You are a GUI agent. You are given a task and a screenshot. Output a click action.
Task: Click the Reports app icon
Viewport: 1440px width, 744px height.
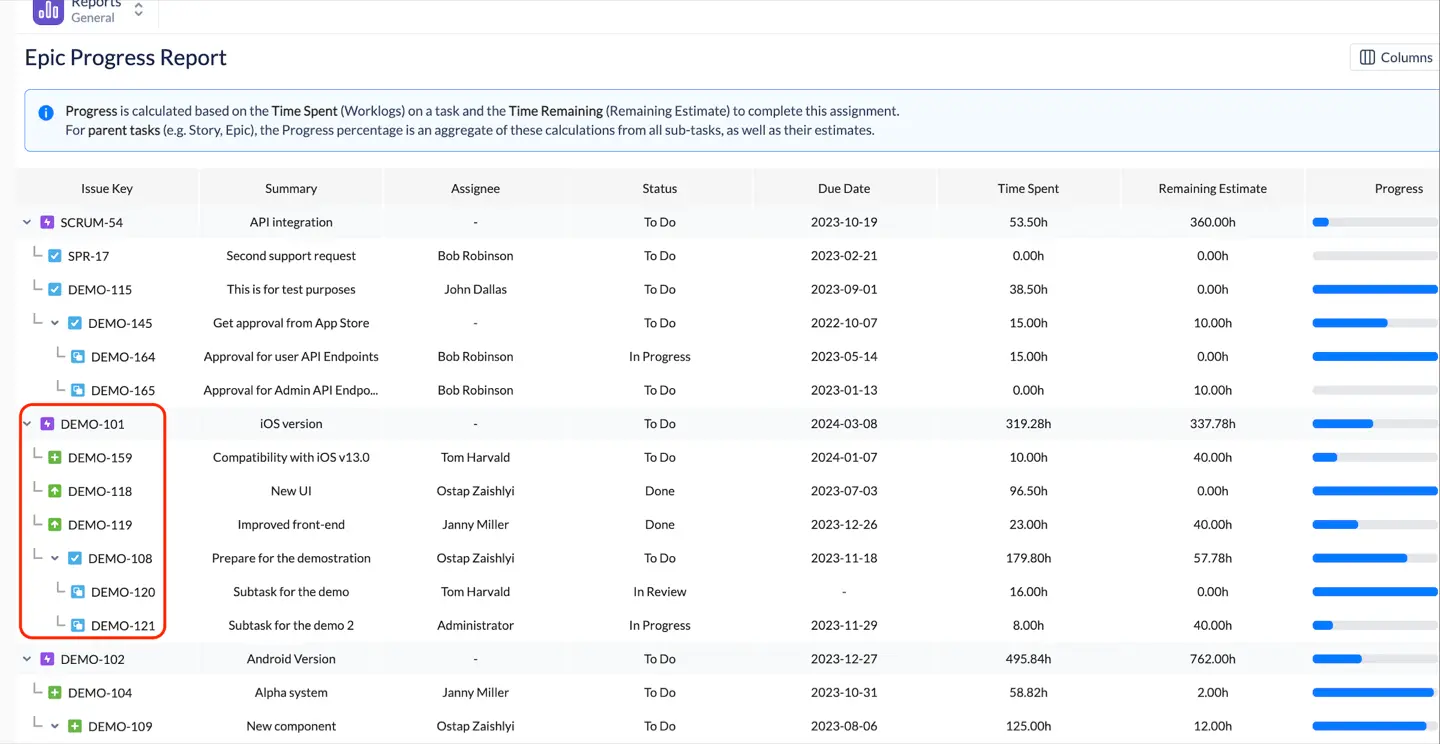47,11
